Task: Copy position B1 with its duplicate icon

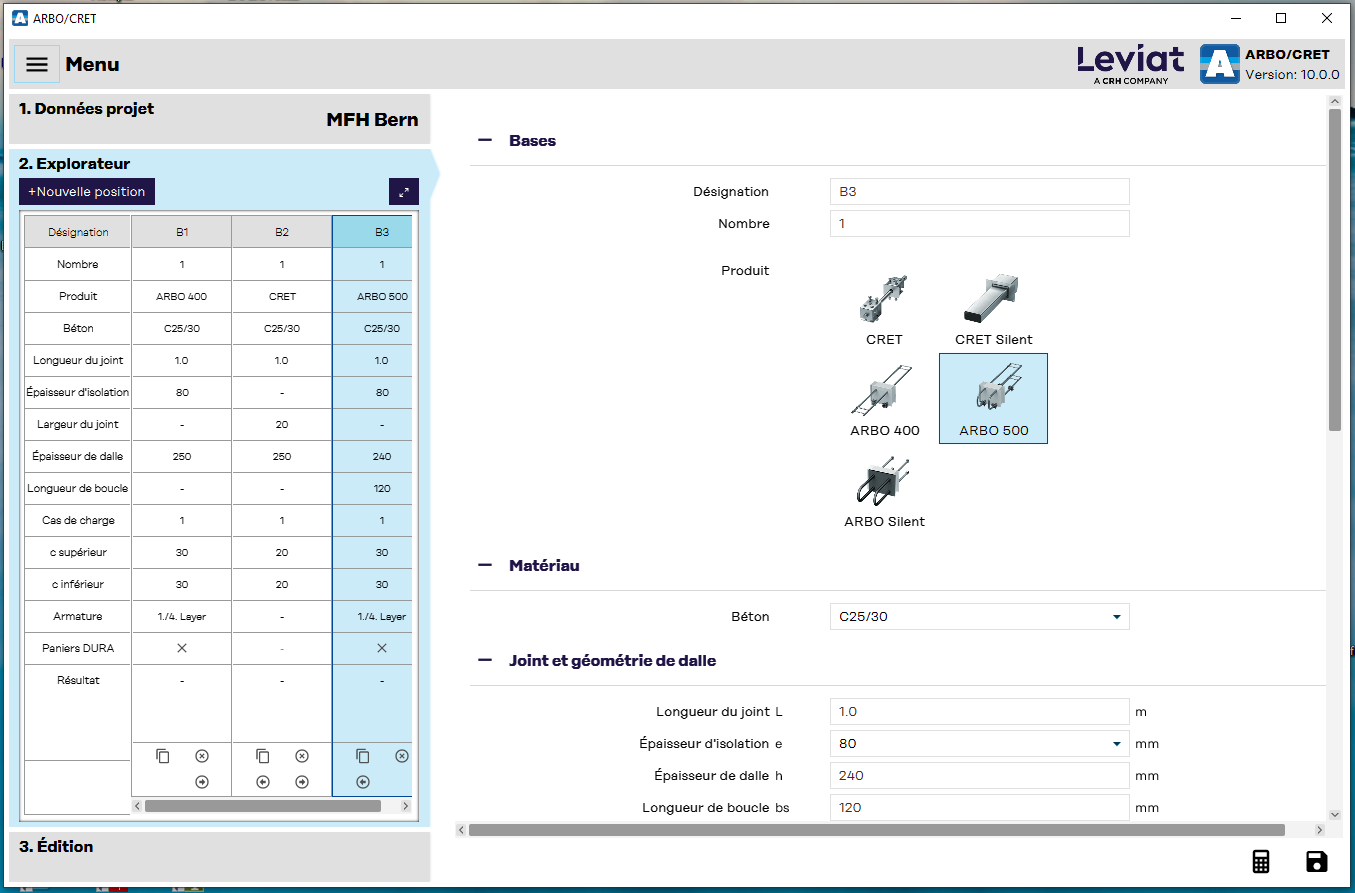Action: (163, 756)
